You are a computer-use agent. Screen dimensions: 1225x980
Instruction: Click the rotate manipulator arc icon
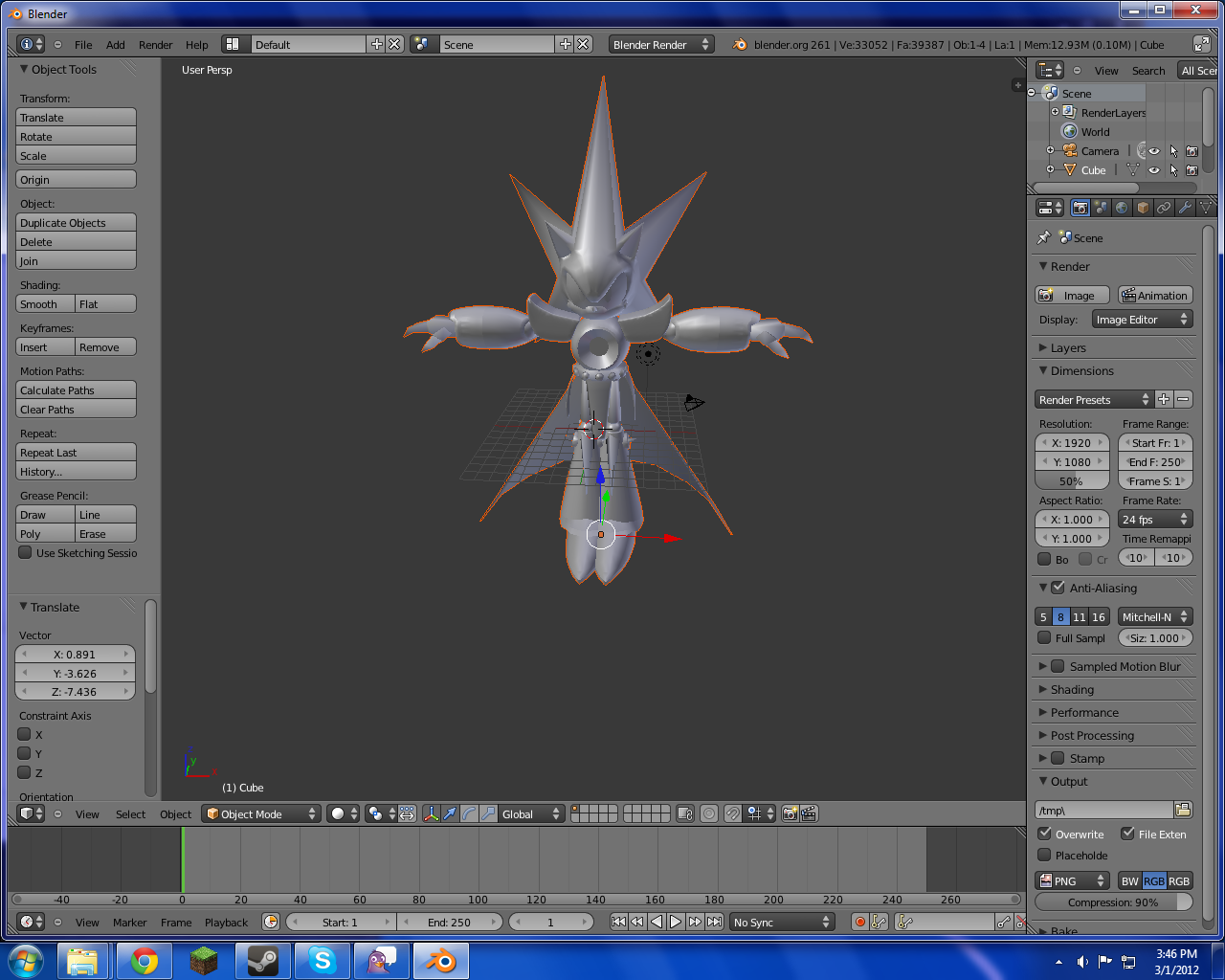(x=469, y=813)
